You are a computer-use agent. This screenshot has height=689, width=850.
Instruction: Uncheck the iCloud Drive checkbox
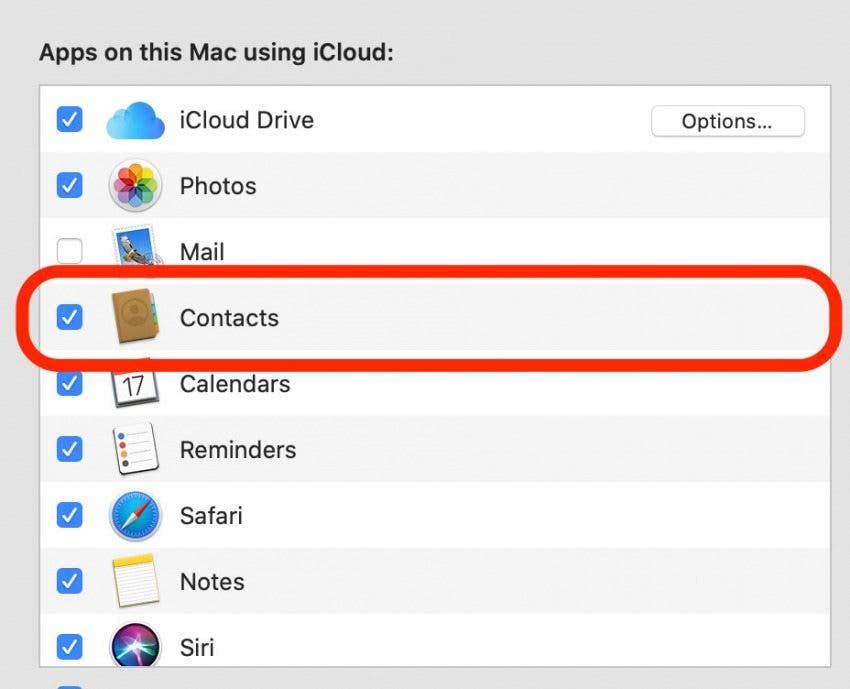[x=69, y=120]
